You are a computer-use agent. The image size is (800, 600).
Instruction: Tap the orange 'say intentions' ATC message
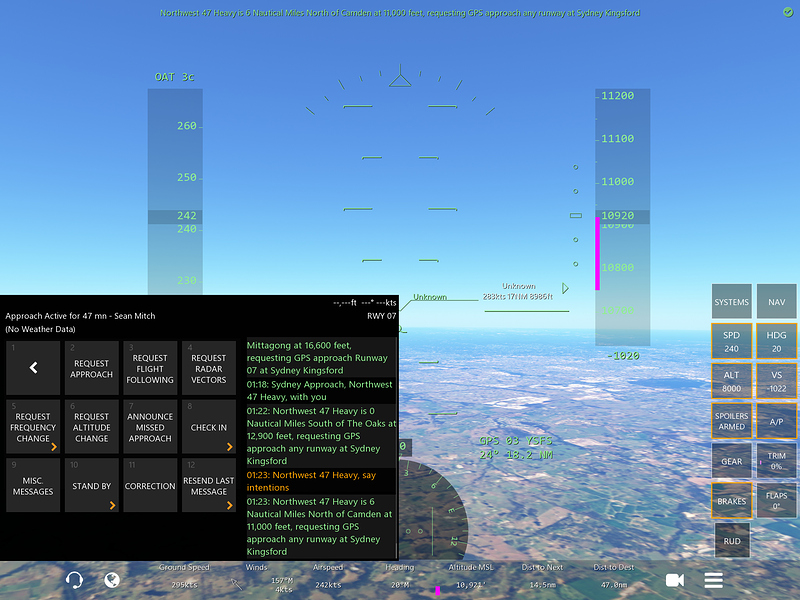coord(321,481)
